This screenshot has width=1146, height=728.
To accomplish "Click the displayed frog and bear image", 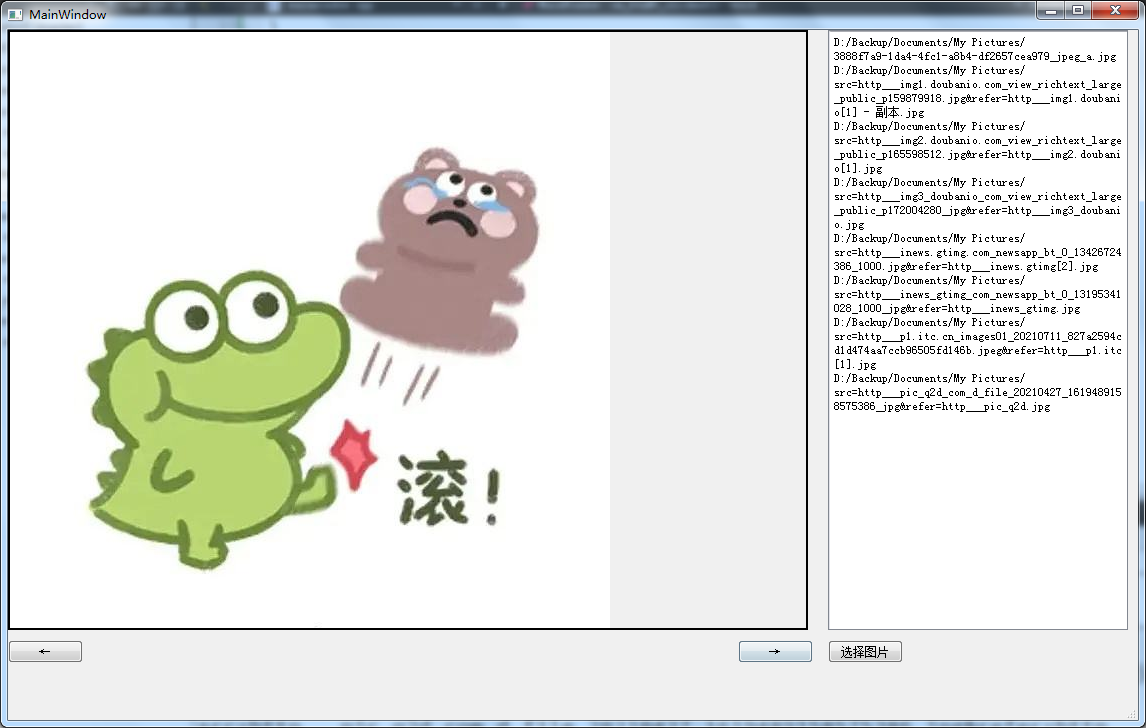I will 310,330.
